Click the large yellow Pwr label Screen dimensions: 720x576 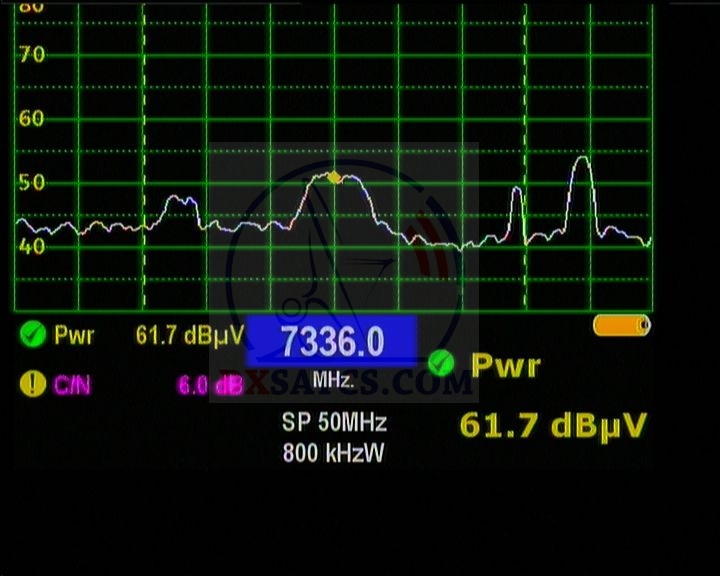tap(505, 365)
